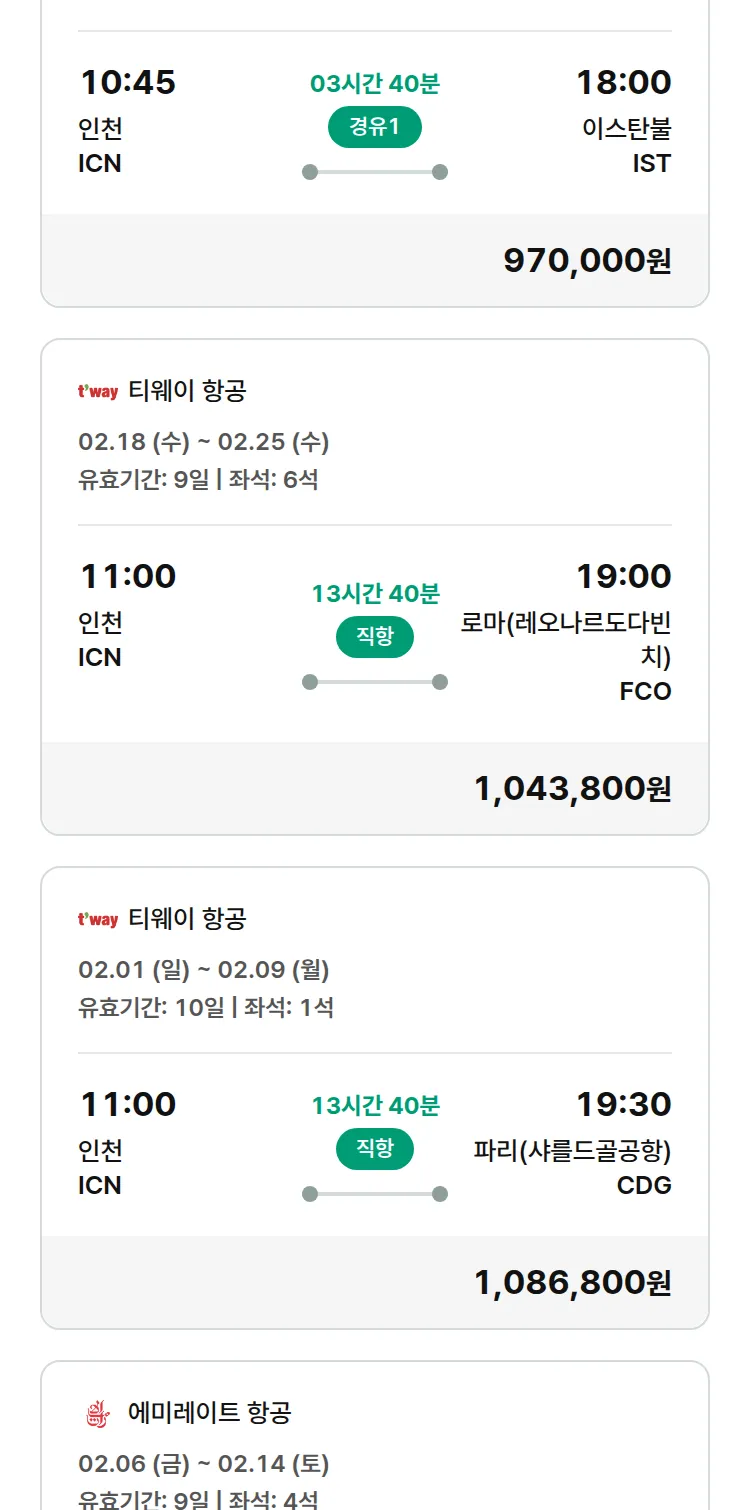The image size is (750, 1510).
Task: Click the 로마(레오나르도다빈치) FCO destination
Action: [x=566, y=640]
